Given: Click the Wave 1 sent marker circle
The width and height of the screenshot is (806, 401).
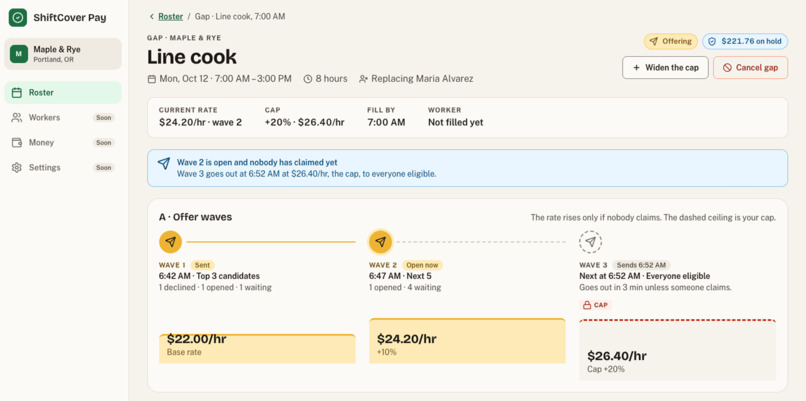Looking at the screenshot, I should coord(171,242).
